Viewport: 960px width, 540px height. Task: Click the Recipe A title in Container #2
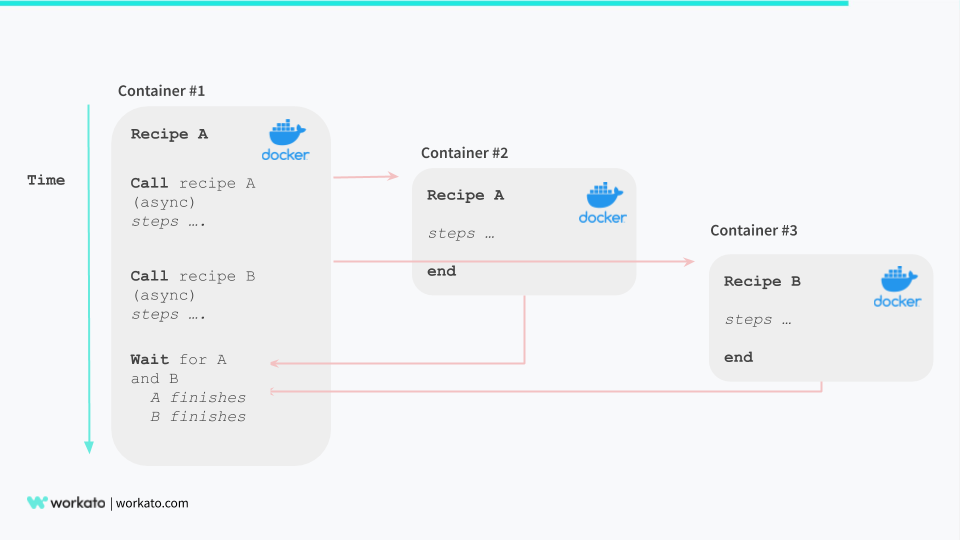tap(465, 196)
